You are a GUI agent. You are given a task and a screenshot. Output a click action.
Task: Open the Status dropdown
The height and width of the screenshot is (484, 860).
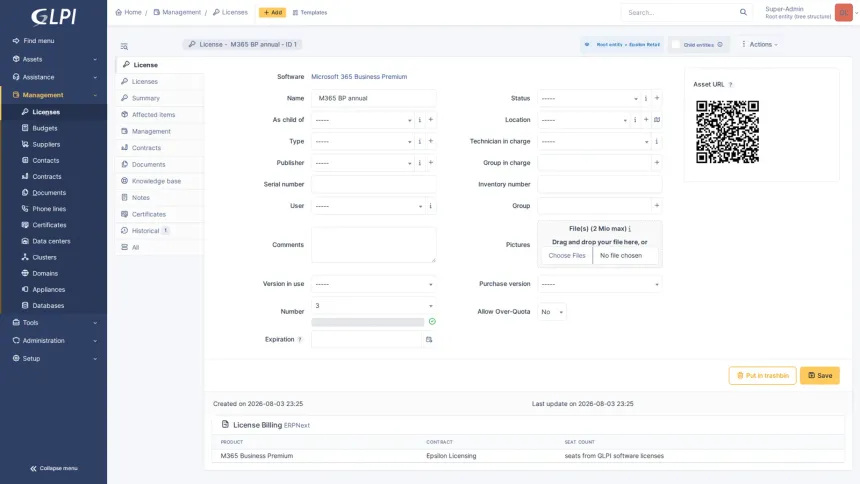(x=589, y=98)
